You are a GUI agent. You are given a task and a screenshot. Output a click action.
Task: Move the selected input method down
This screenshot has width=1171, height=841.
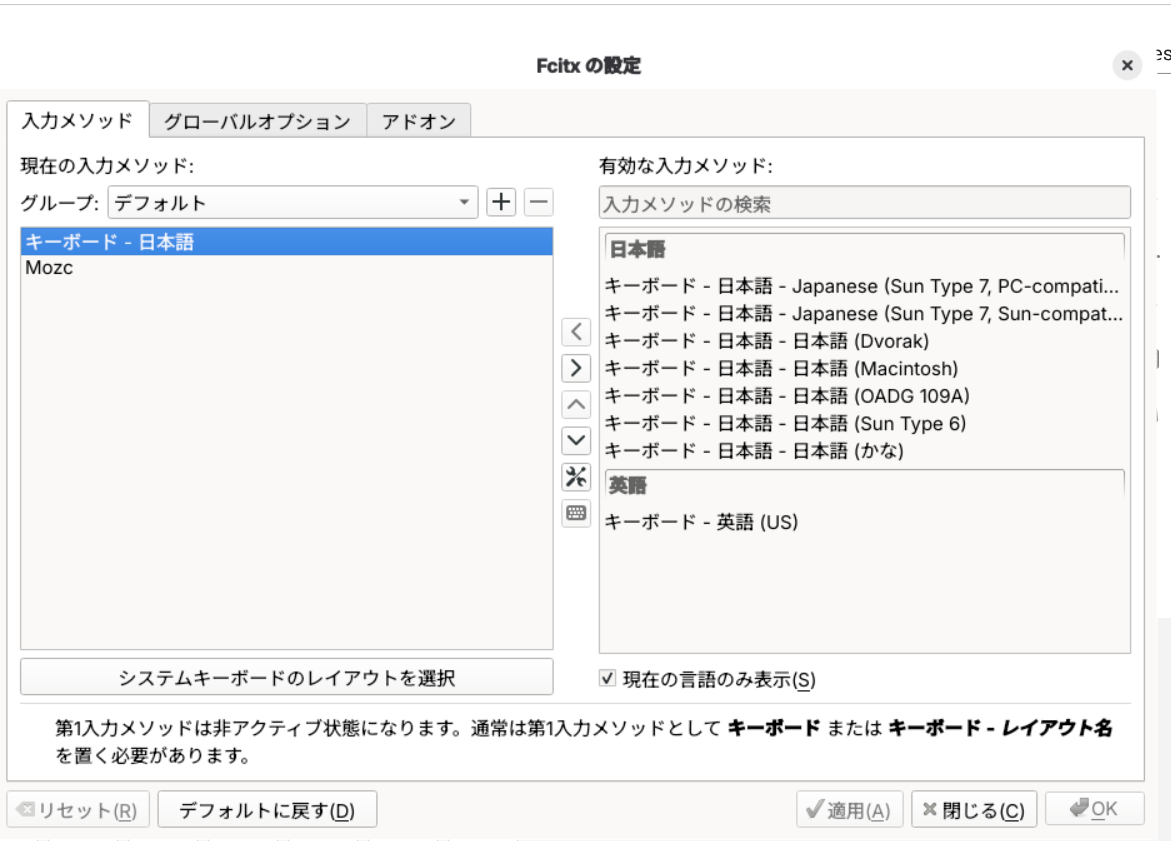point(576,440)
